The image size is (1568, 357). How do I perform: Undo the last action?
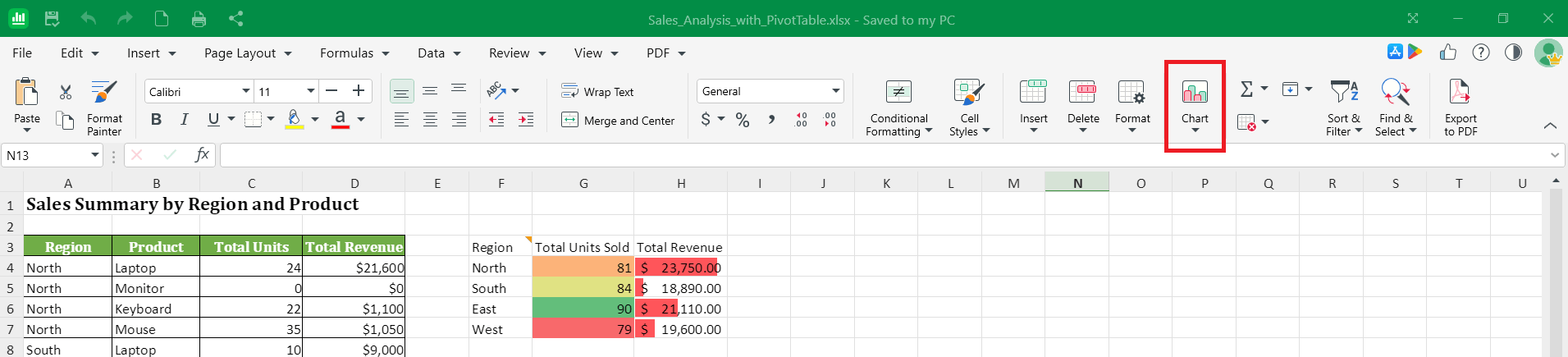[89, 18]
